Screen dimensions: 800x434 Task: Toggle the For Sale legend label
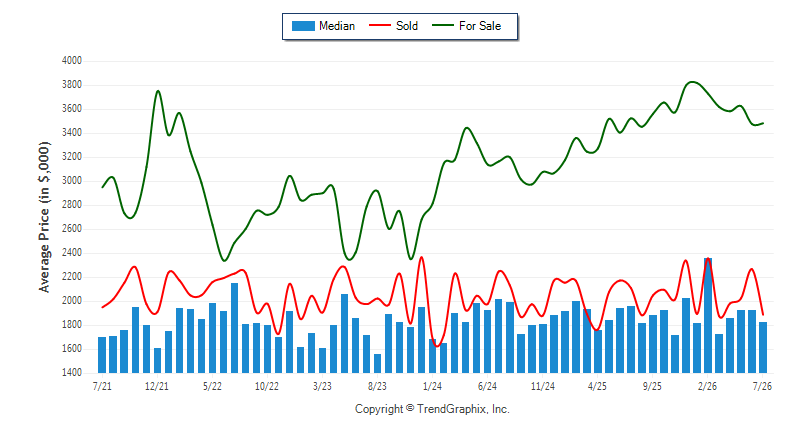[480, 26]
